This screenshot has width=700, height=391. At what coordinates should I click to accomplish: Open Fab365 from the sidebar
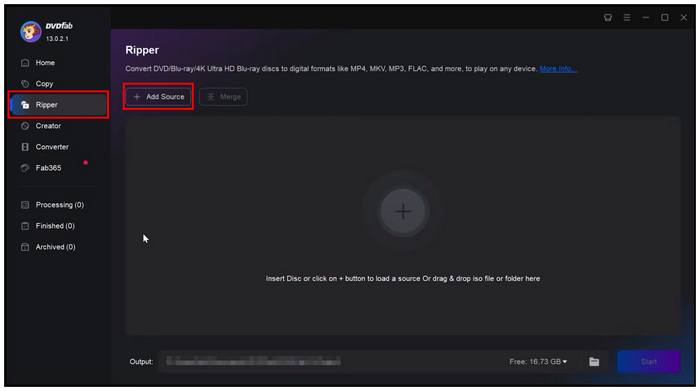[x=48, y=168]
